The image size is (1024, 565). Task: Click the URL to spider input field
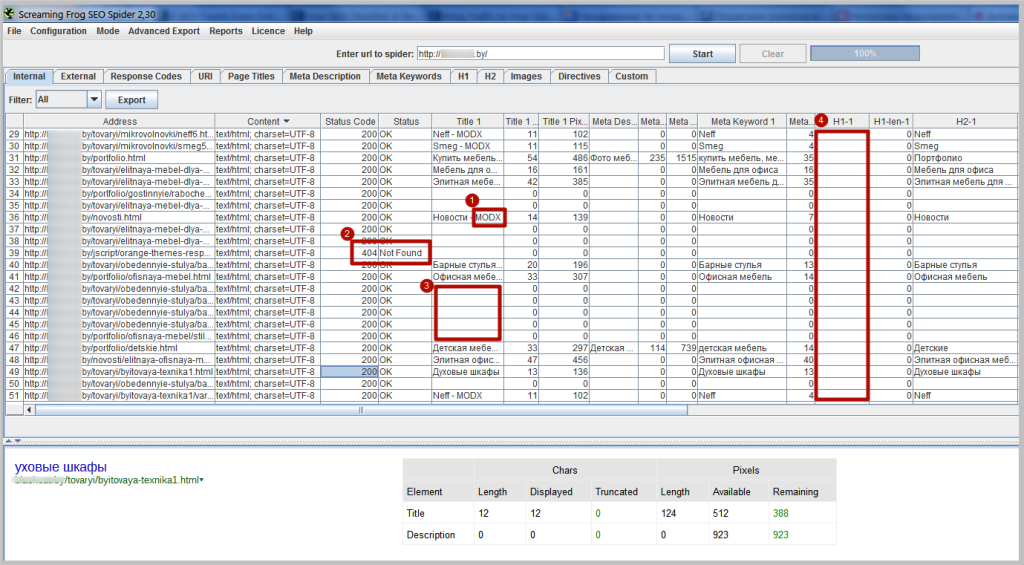[540, 53]
